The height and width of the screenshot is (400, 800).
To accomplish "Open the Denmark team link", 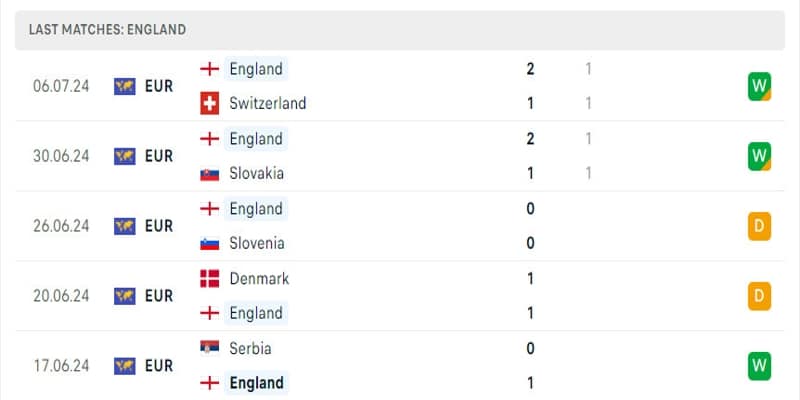I will point(259,279).
